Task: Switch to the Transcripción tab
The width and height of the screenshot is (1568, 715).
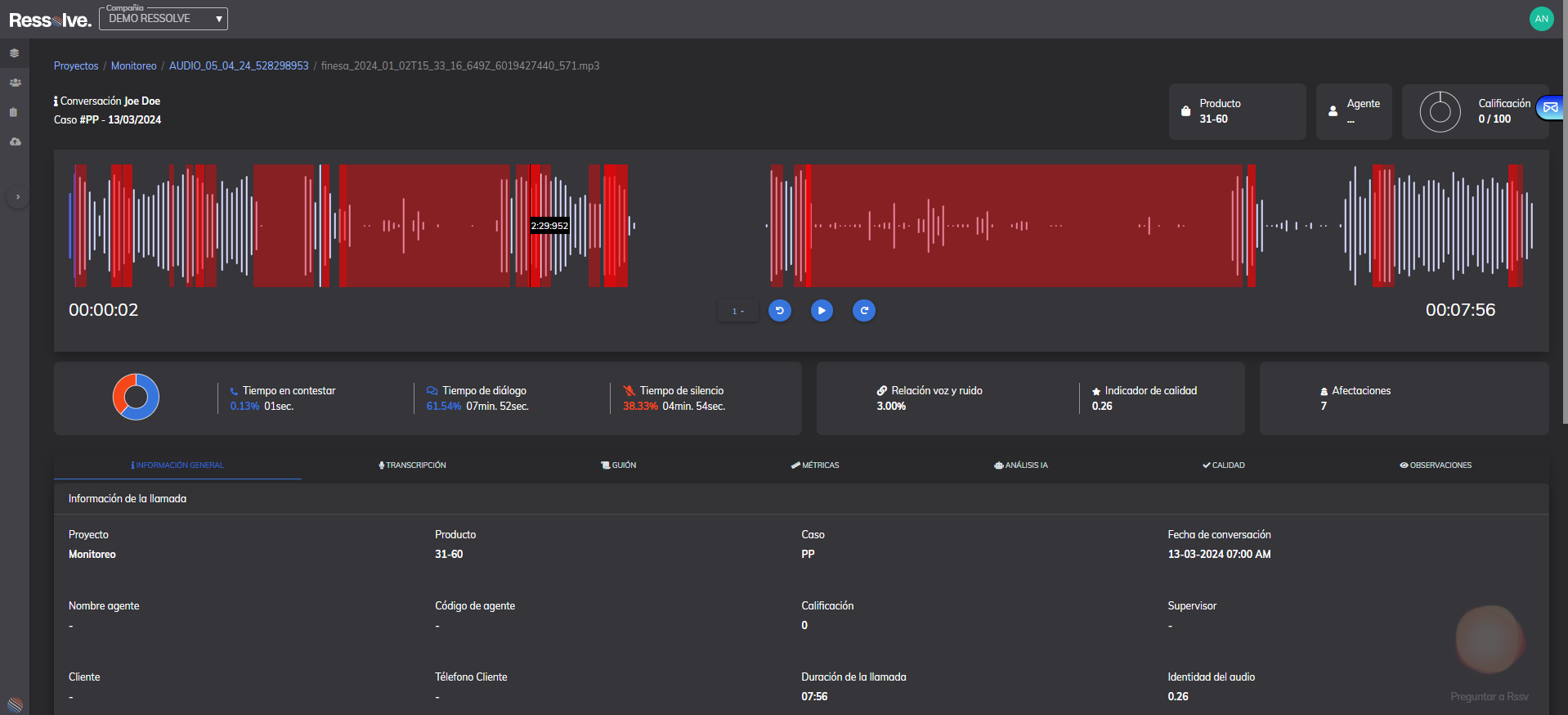Action: point(412,465)
